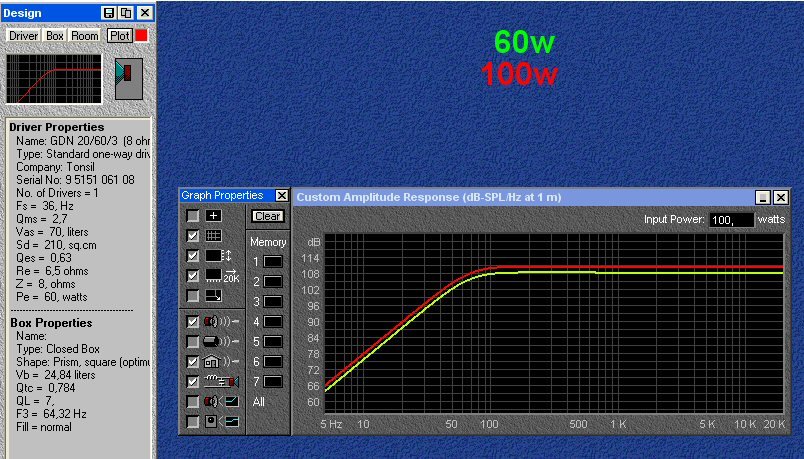Click the 'Serial No: 9 5151 061 08' line
804x459 pixels.
coord(75,180)
